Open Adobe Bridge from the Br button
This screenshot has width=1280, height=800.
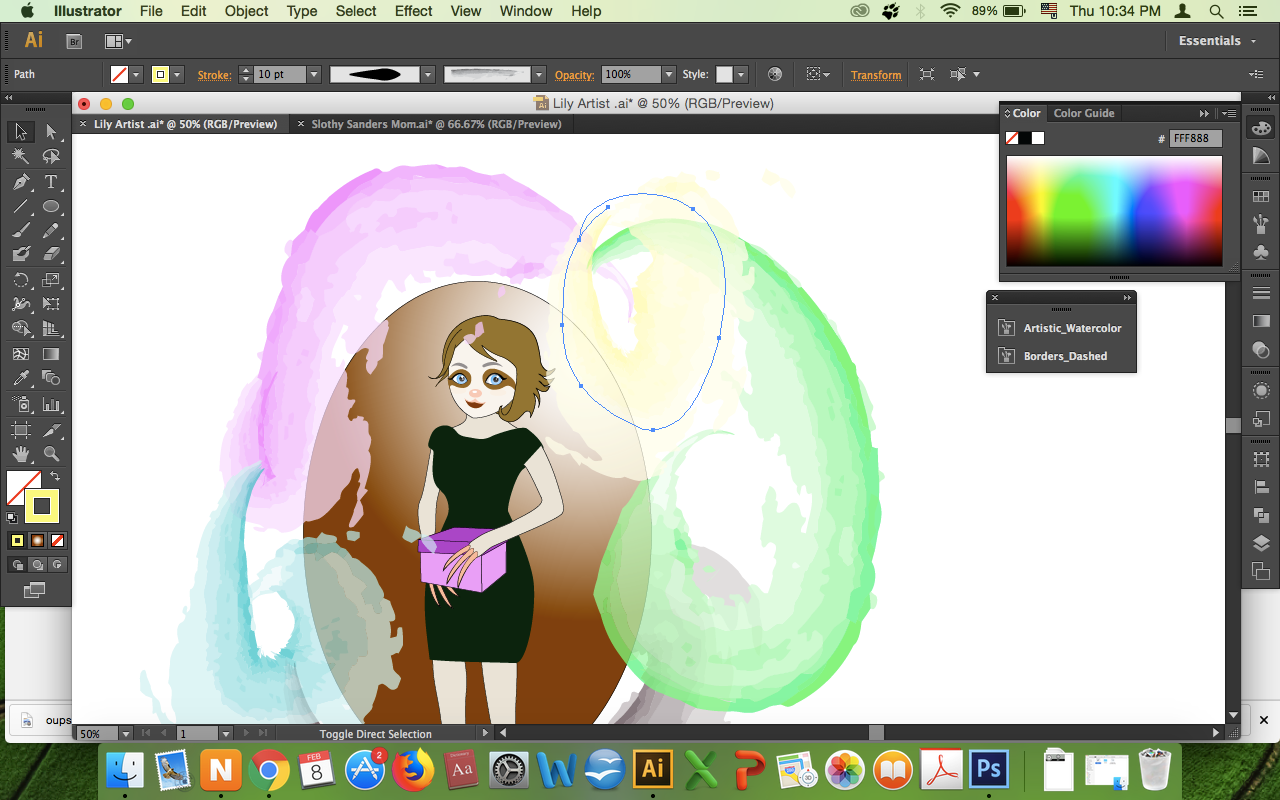click(x=74, y=41)
